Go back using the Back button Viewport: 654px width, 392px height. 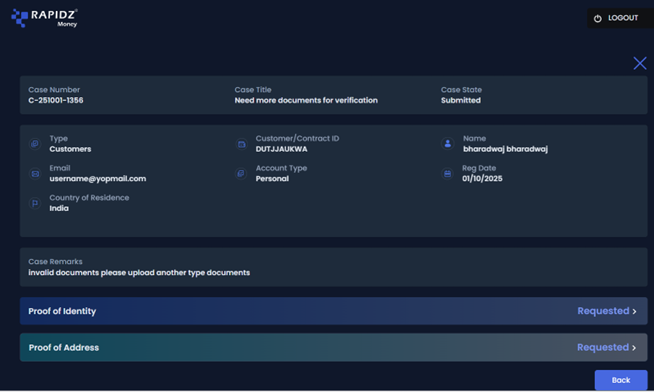[x=621, y=380]
